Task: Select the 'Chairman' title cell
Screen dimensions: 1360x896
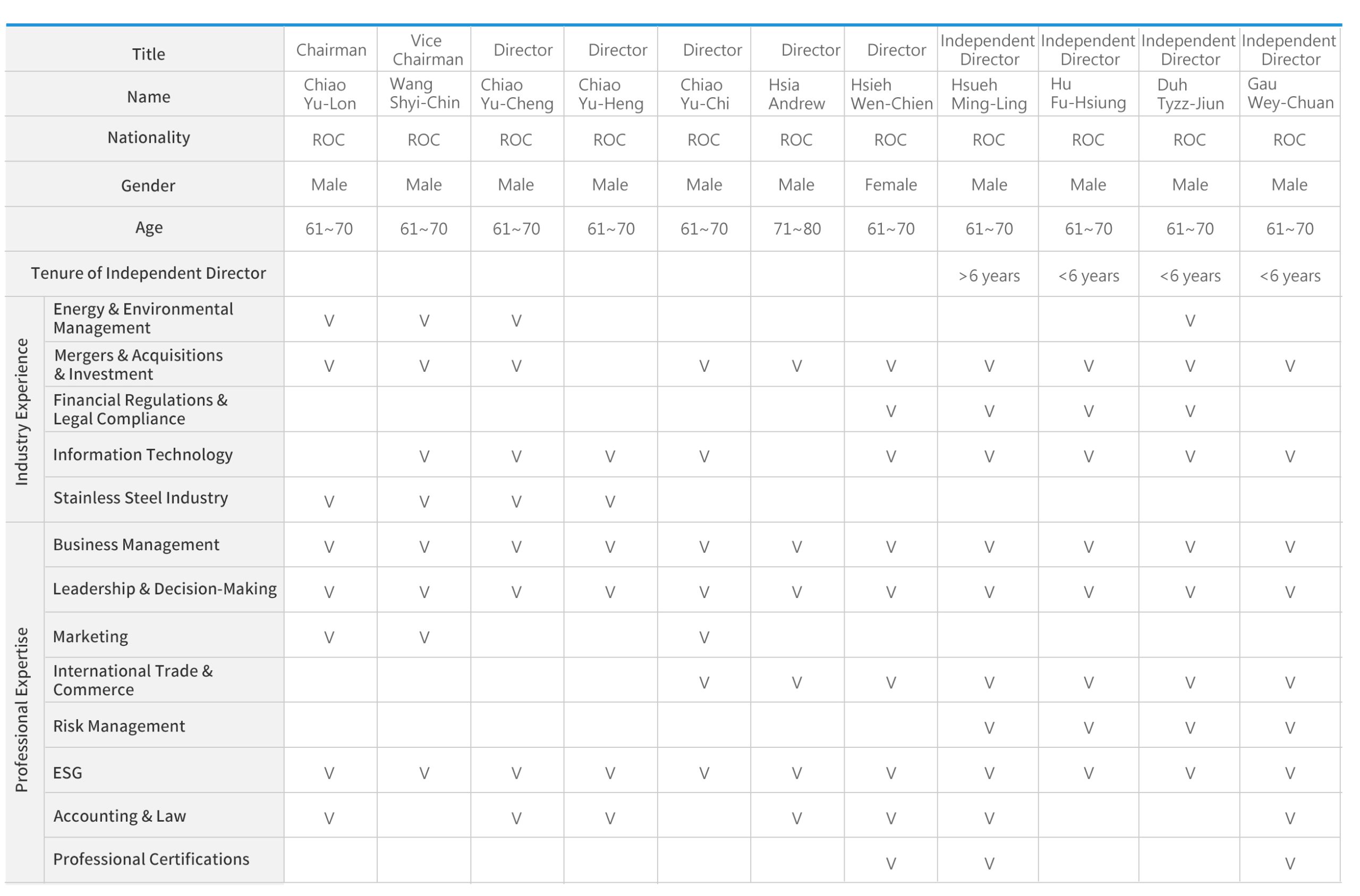Action: (331, 50)
